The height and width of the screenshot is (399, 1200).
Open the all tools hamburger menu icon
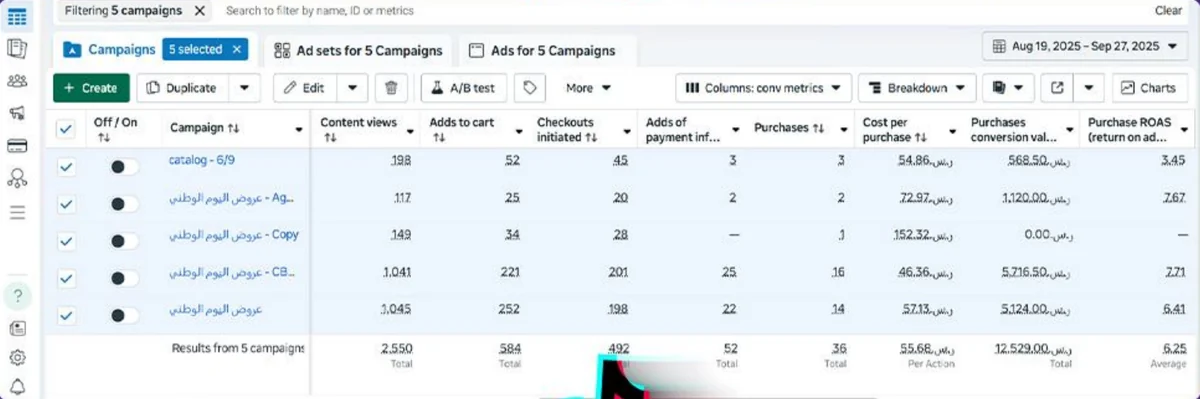coord(17,212)
